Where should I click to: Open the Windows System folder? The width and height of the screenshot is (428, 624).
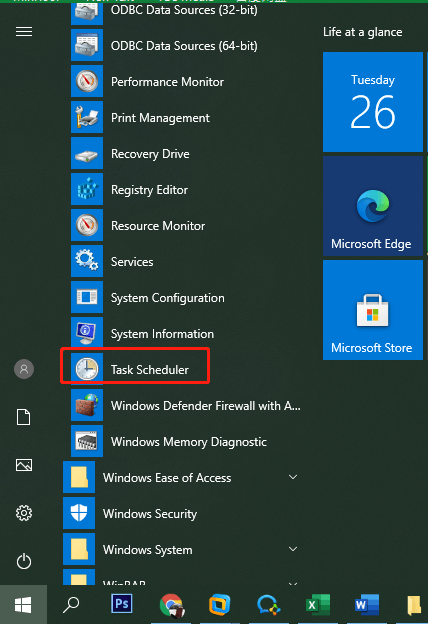click(x=182, y=549)
